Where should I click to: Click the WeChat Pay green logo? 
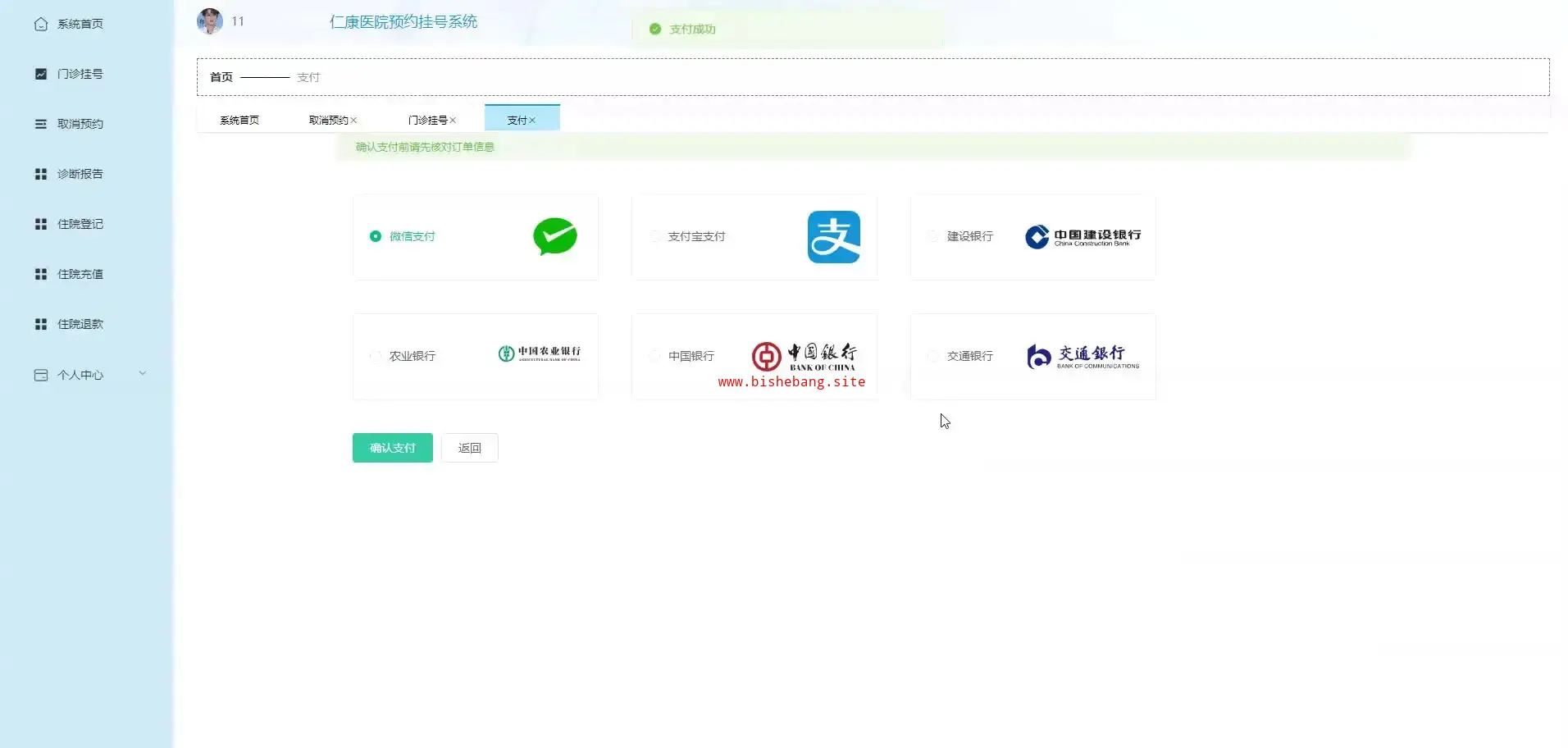[x=554, y=236]
